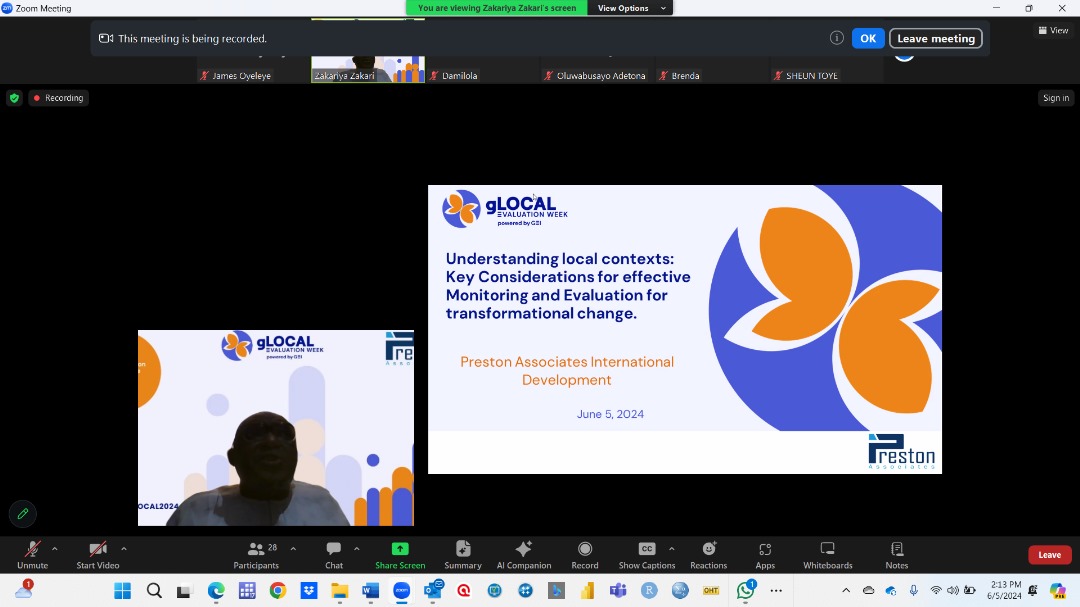
Task: Open the View layout menu
Action: point(1053,30)
